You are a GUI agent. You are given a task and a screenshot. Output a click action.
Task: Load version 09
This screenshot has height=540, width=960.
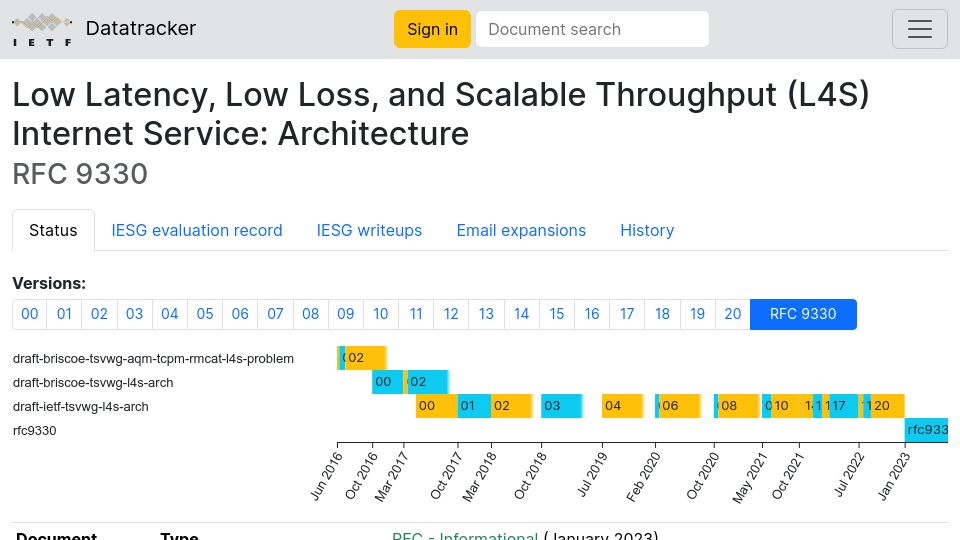(x=346, y=314)
